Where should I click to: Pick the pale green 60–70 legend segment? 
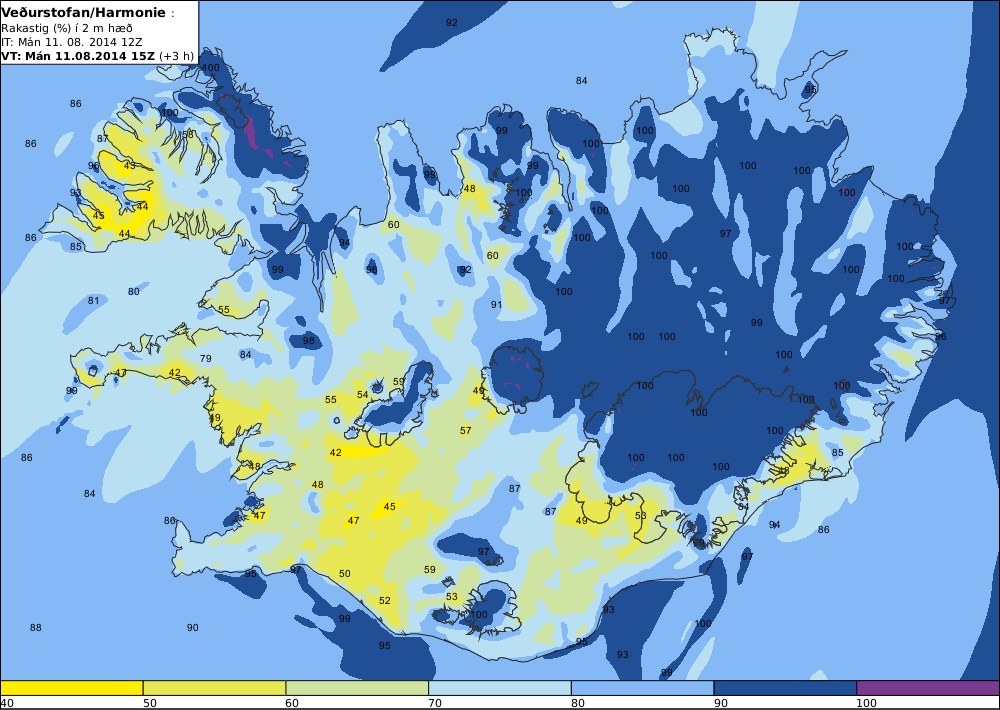[x=357, y=688]
